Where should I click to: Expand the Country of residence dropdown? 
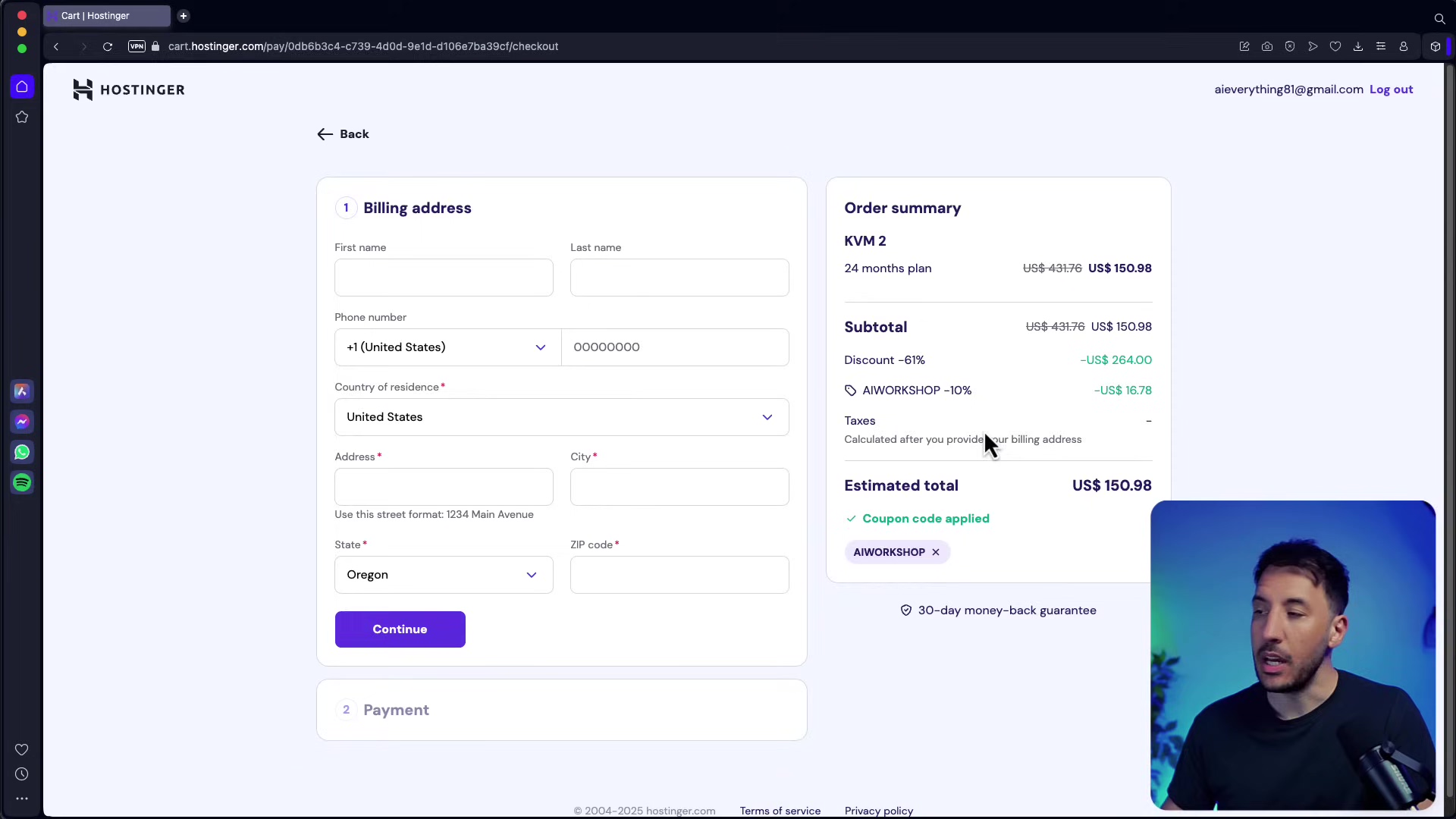(x=561, y=417)
